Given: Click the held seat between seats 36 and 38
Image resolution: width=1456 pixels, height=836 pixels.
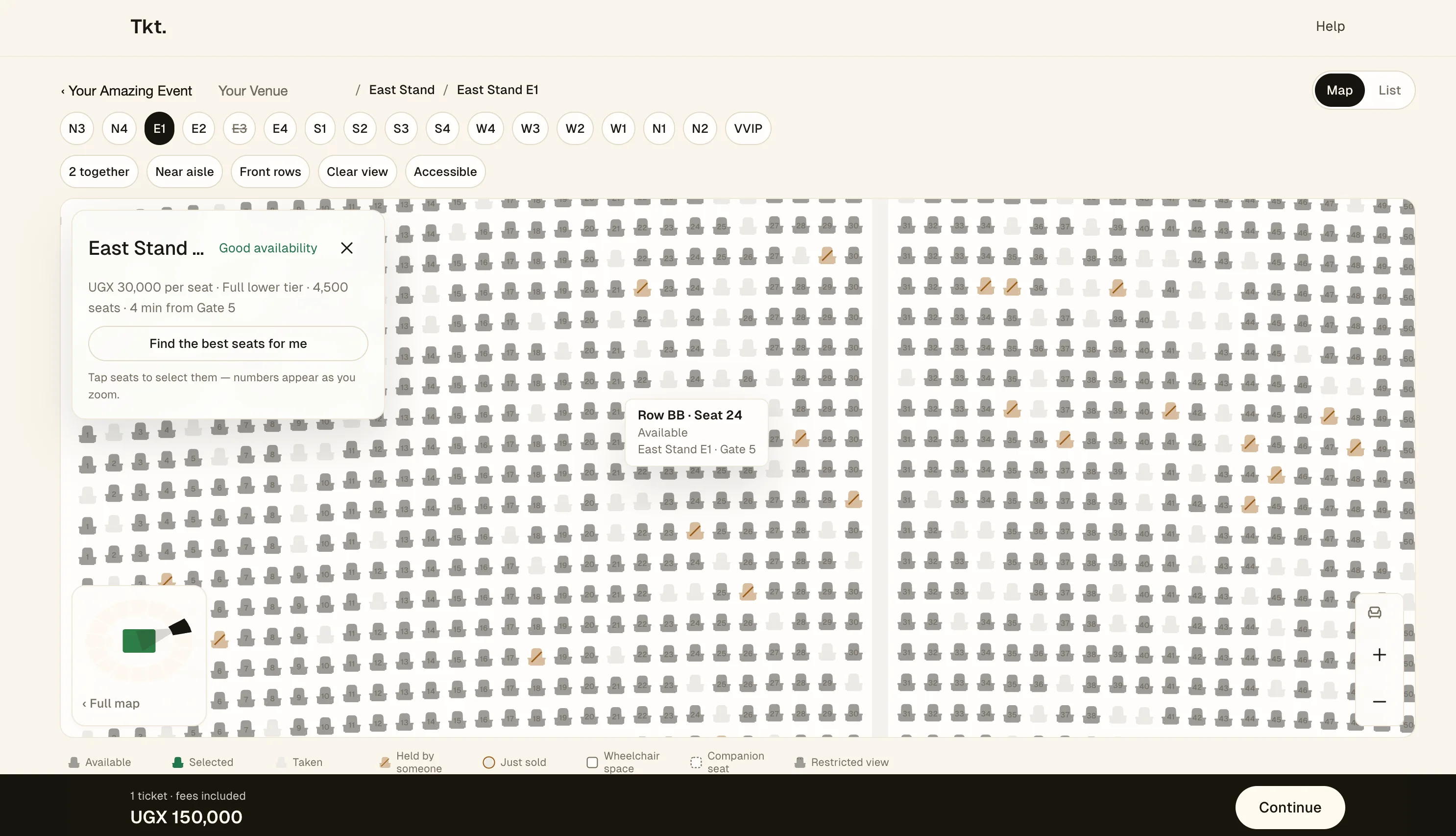Looking at the screenshot, I should [1065, 441].
